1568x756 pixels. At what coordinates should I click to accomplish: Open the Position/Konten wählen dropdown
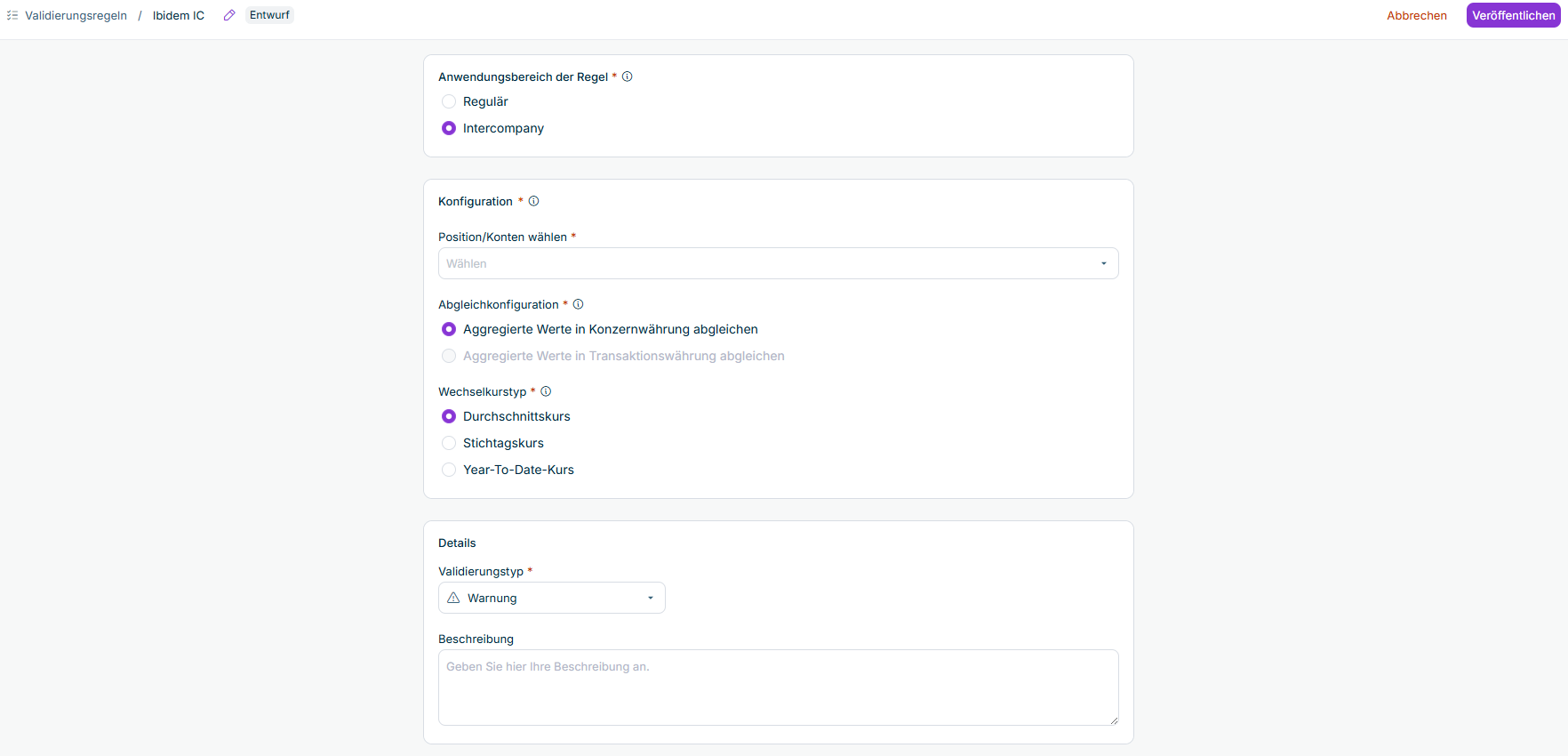pos(779,263)
